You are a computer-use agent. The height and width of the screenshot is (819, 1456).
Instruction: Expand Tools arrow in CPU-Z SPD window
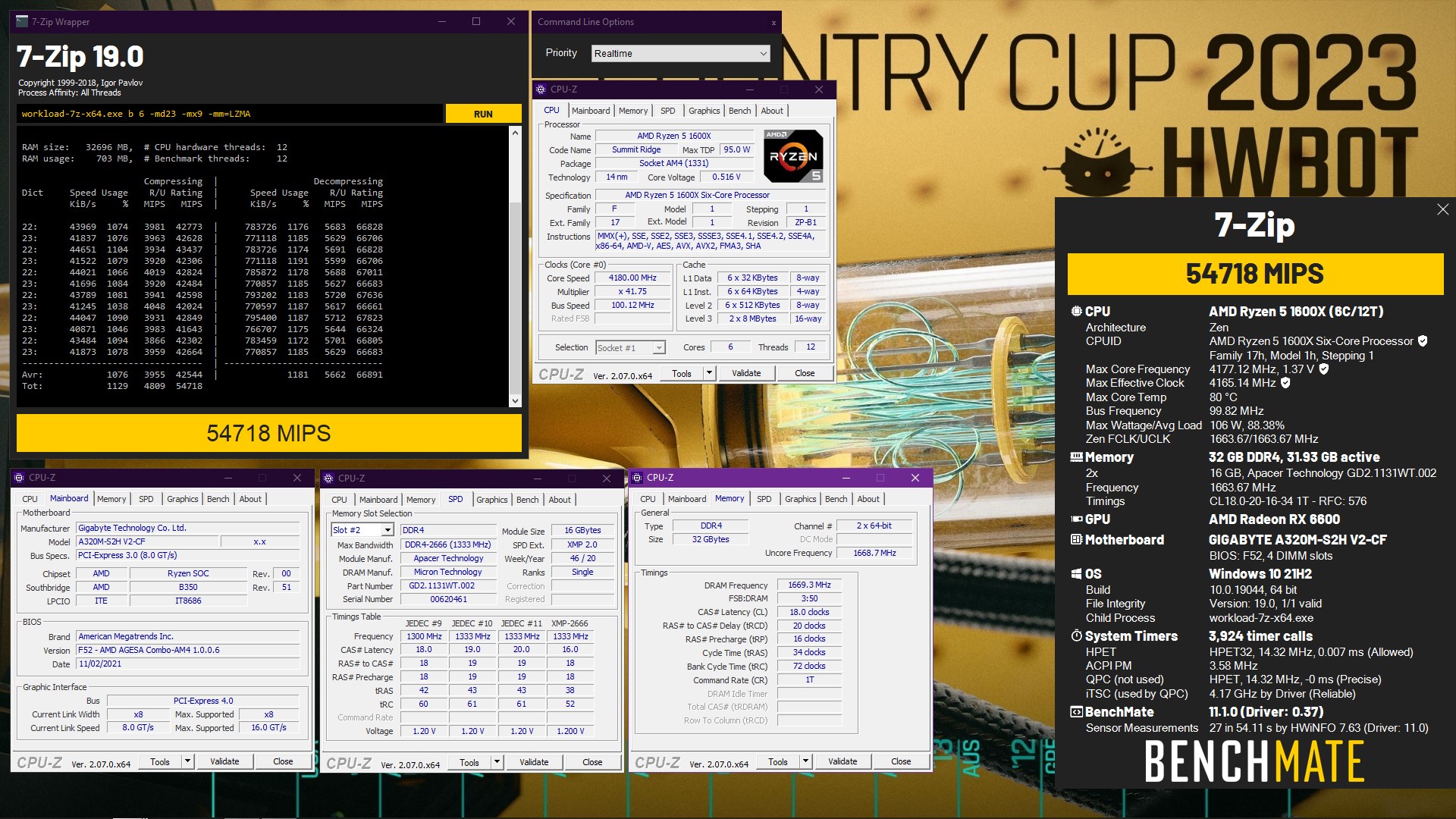[497, 762]
